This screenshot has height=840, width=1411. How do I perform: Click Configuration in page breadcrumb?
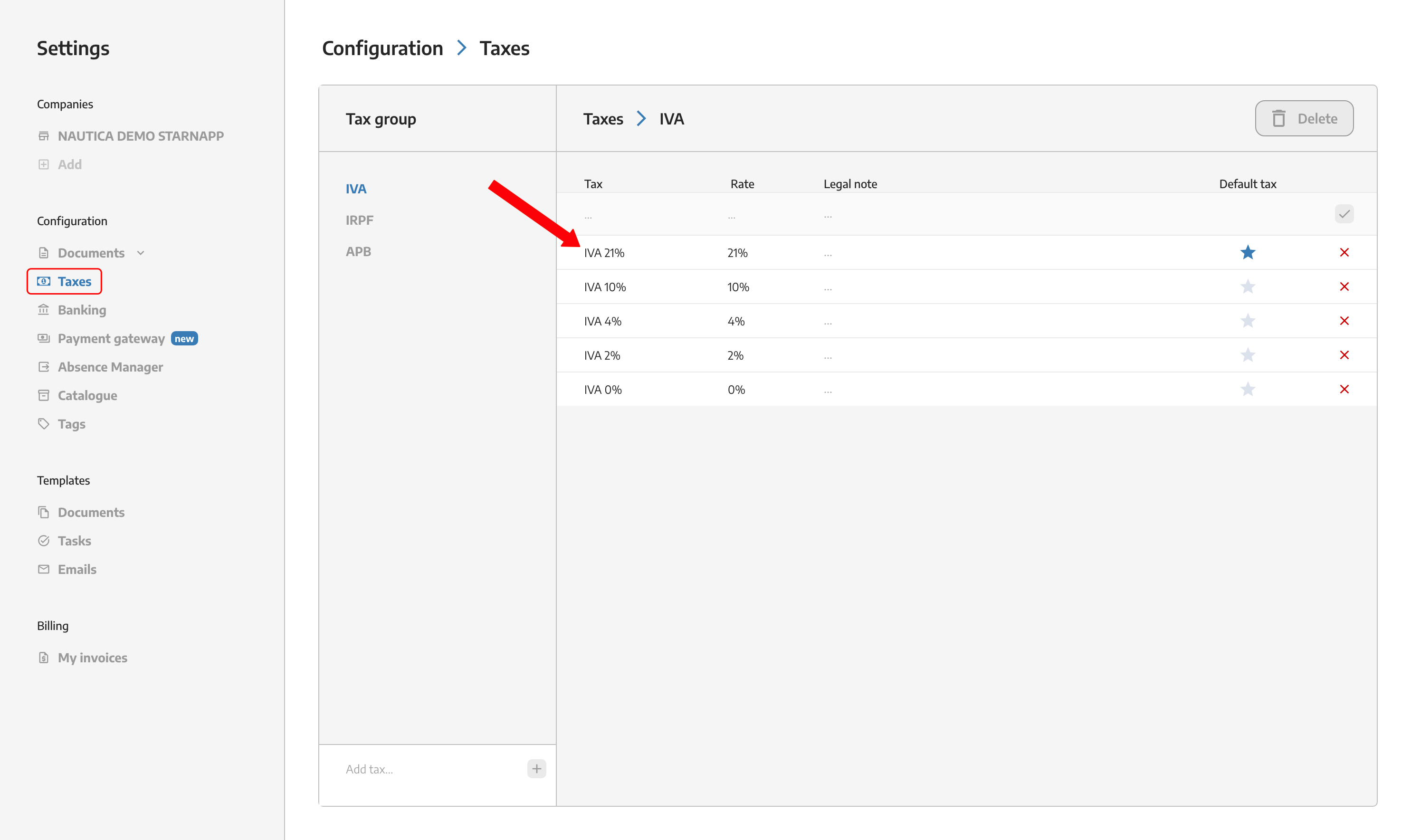382,48
